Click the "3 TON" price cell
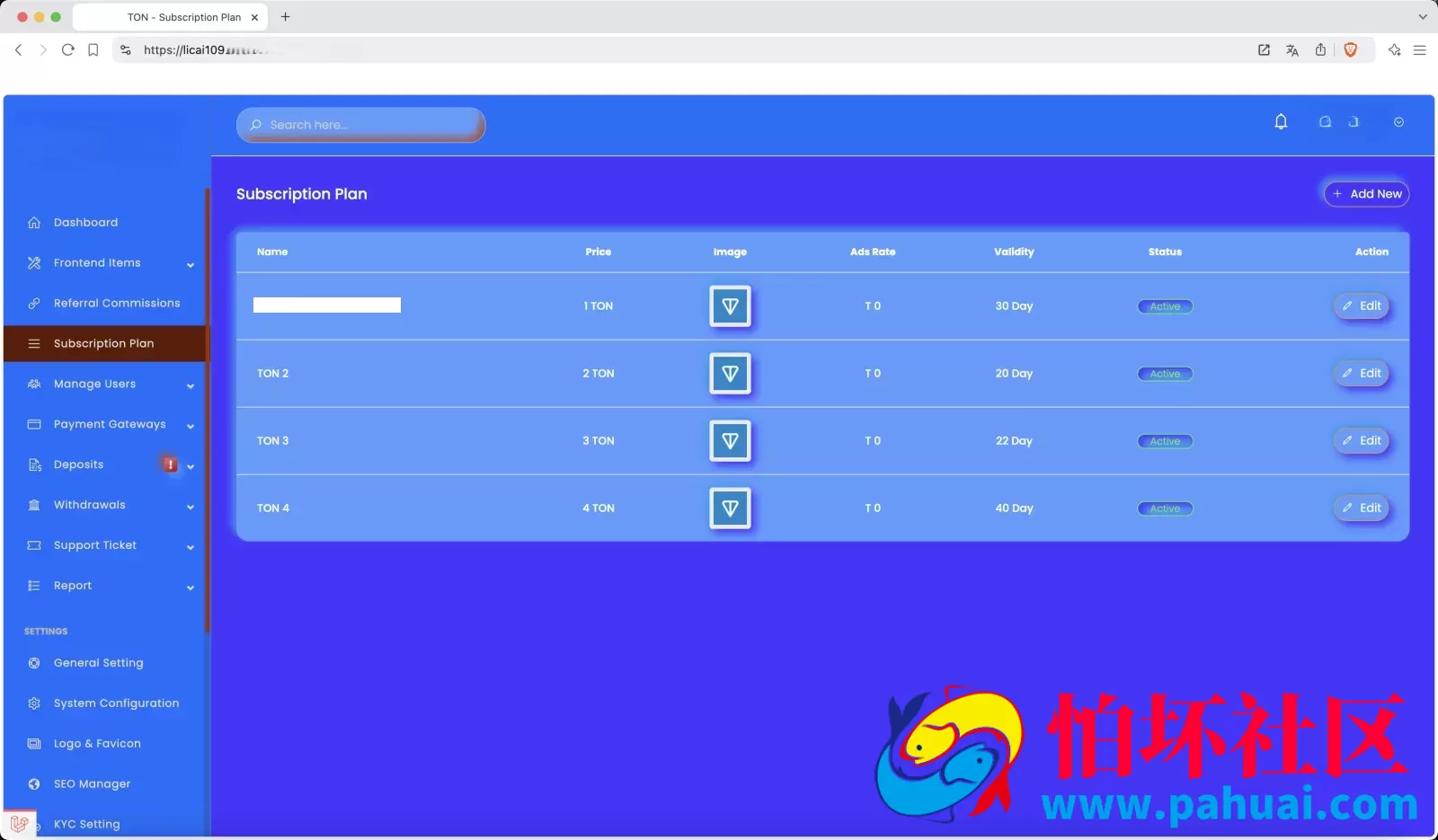 599,441
